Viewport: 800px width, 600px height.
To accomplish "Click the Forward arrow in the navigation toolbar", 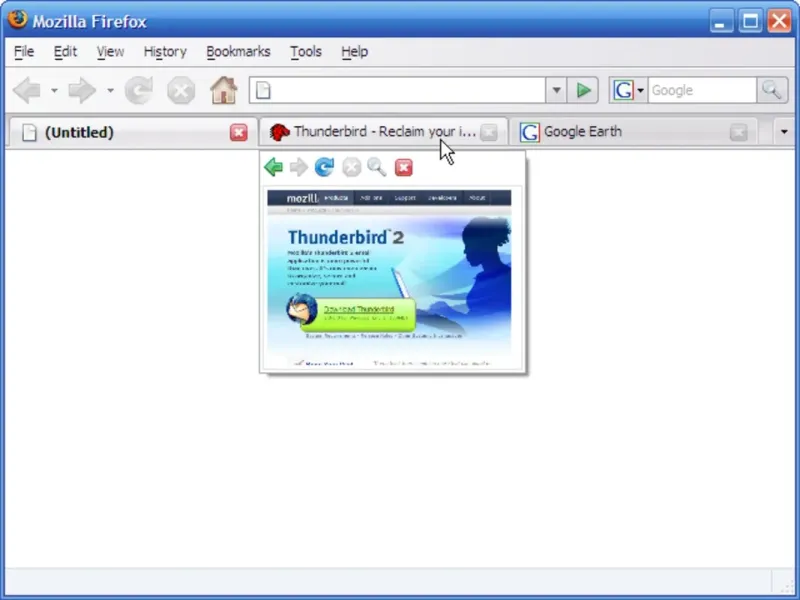I will [82, 90].
